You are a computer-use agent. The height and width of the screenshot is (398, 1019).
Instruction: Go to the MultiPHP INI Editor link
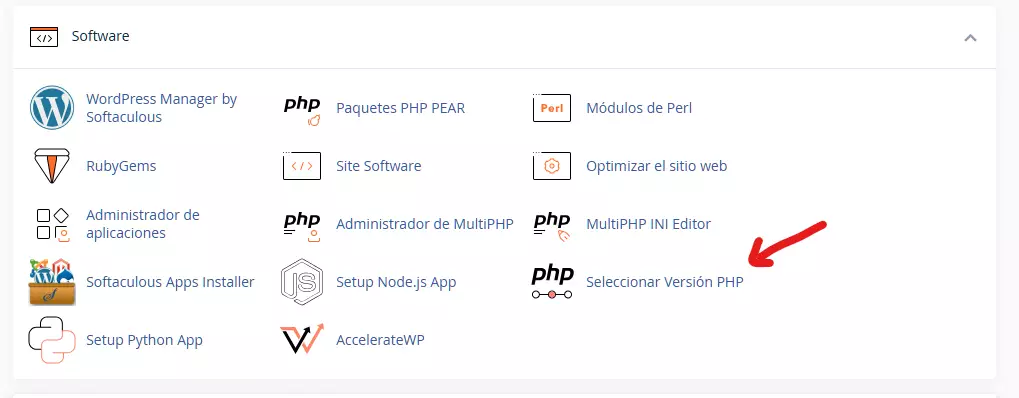pos(649,224)
